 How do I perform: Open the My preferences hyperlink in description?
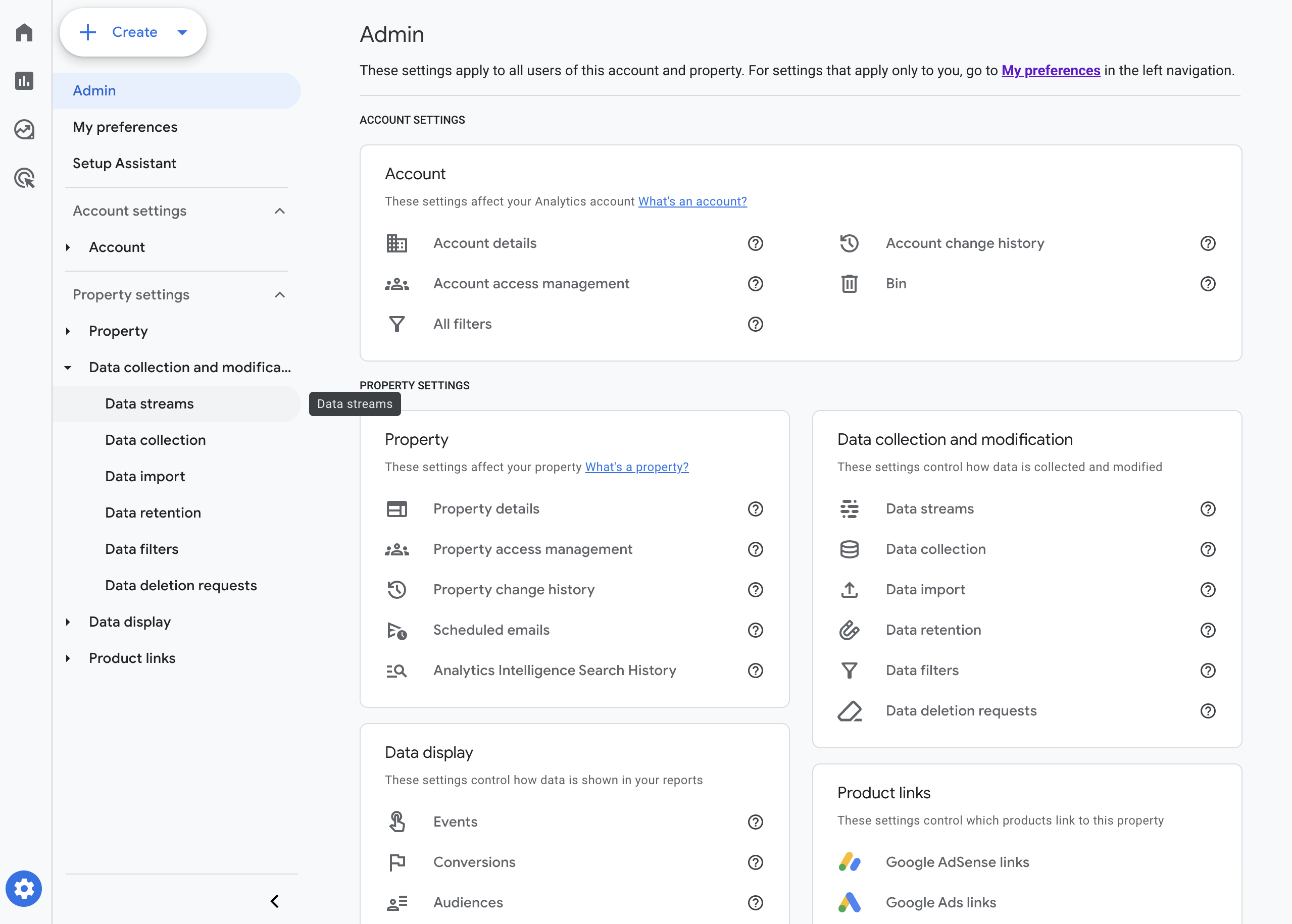pos(1051,71)
